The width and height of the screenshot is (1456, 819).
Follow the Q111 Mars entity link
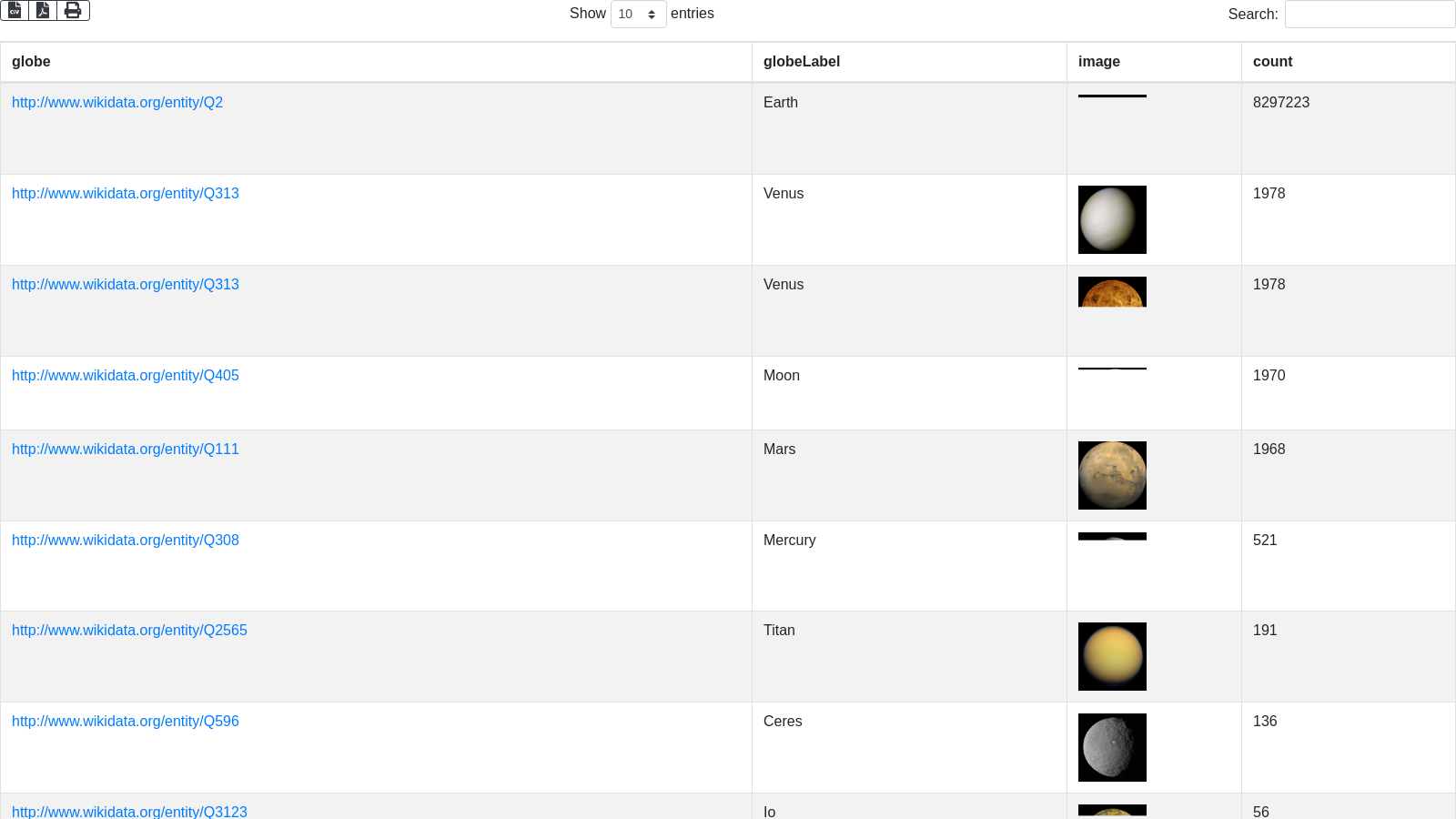pos(126,450)
